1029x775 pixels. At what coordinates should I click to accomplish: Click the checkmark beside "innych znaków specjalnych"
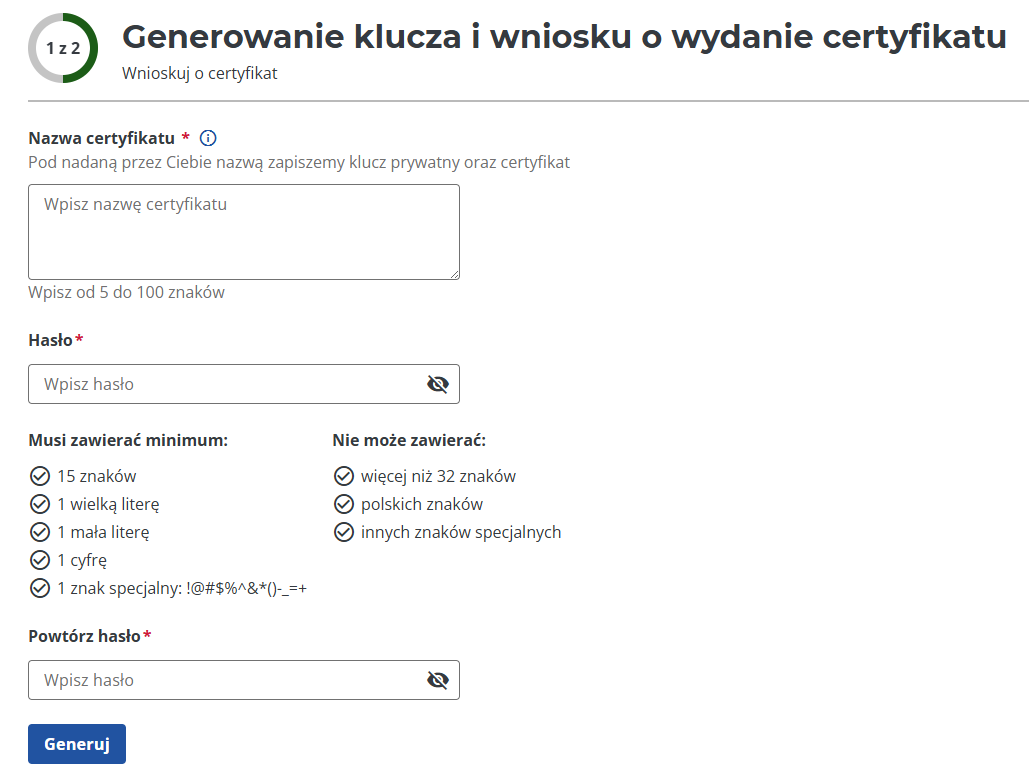coord(344,532)
